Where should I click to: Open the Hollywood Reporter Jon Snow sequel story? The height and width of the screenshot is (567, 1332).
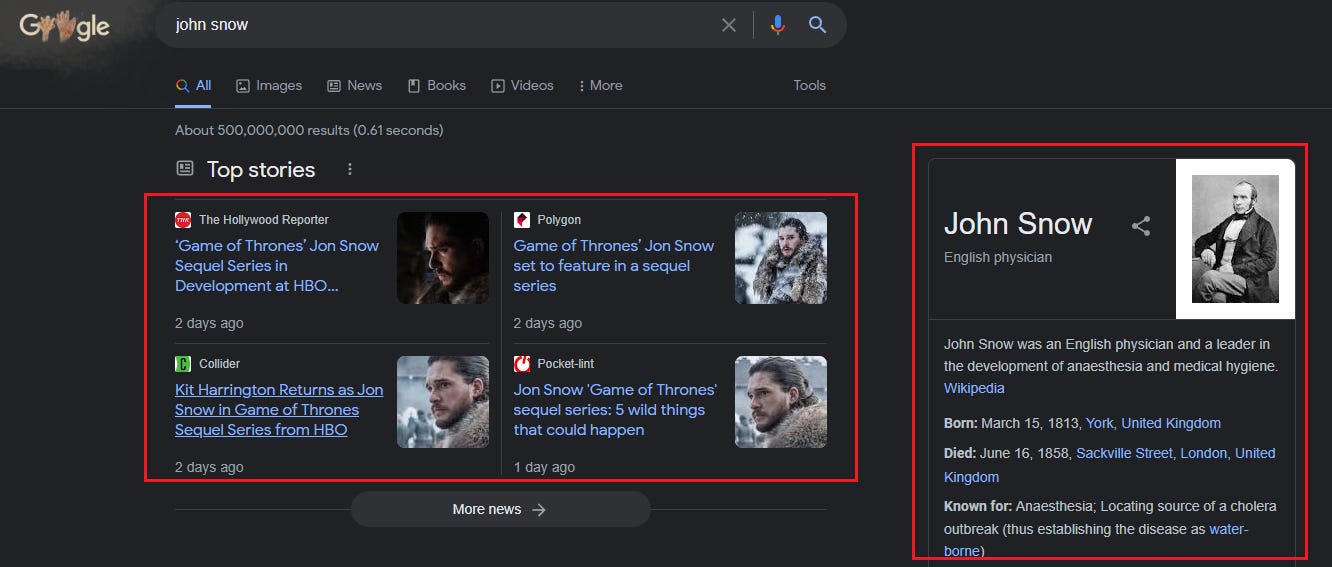click(277, 266)
